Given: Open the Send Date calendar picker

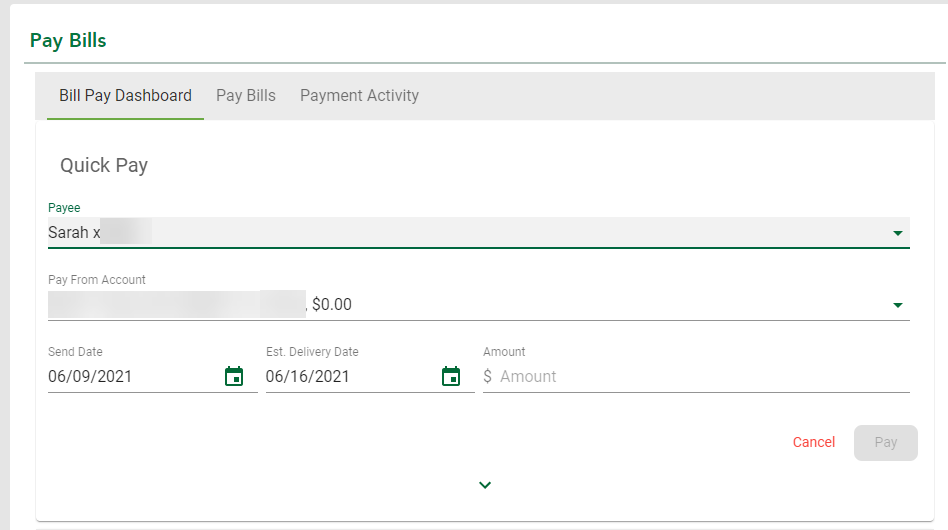Looking at the screenshot, I should pyautogui.click(x=234, y=376).
